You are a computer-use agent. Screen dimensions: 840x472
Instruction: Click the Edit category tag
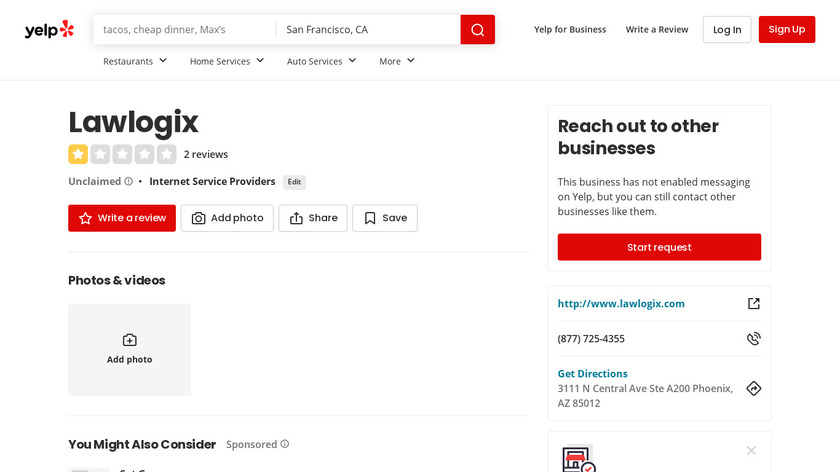(x=294, y=182)
